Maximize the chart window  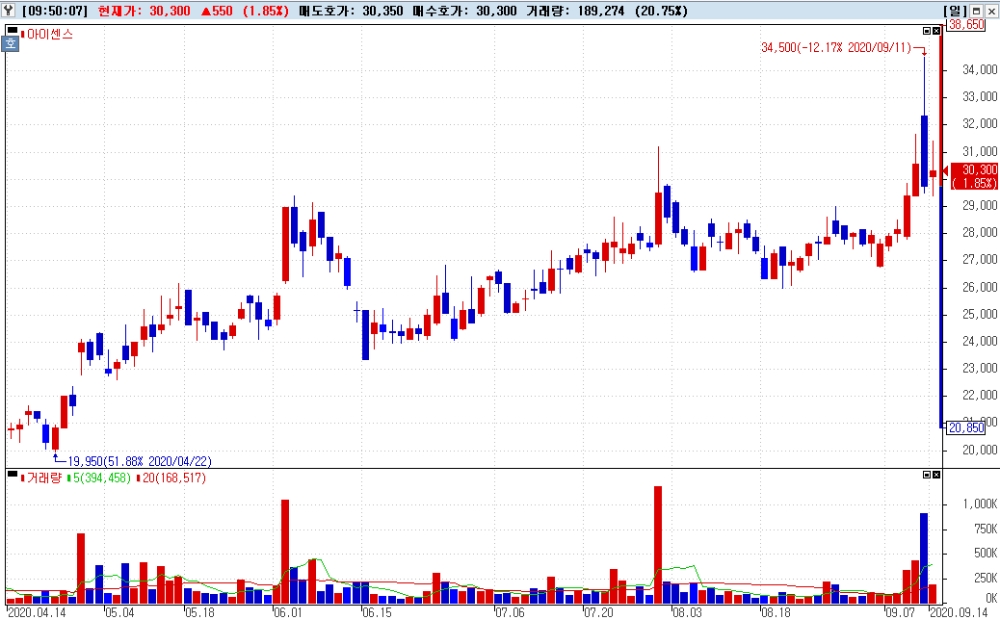coord(977,11)
